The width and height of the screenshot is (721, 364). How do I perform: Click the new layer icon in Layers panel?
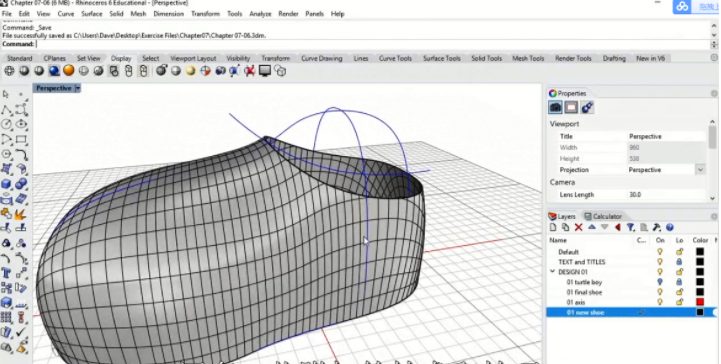pyautogui.click(x=553, y=228)
